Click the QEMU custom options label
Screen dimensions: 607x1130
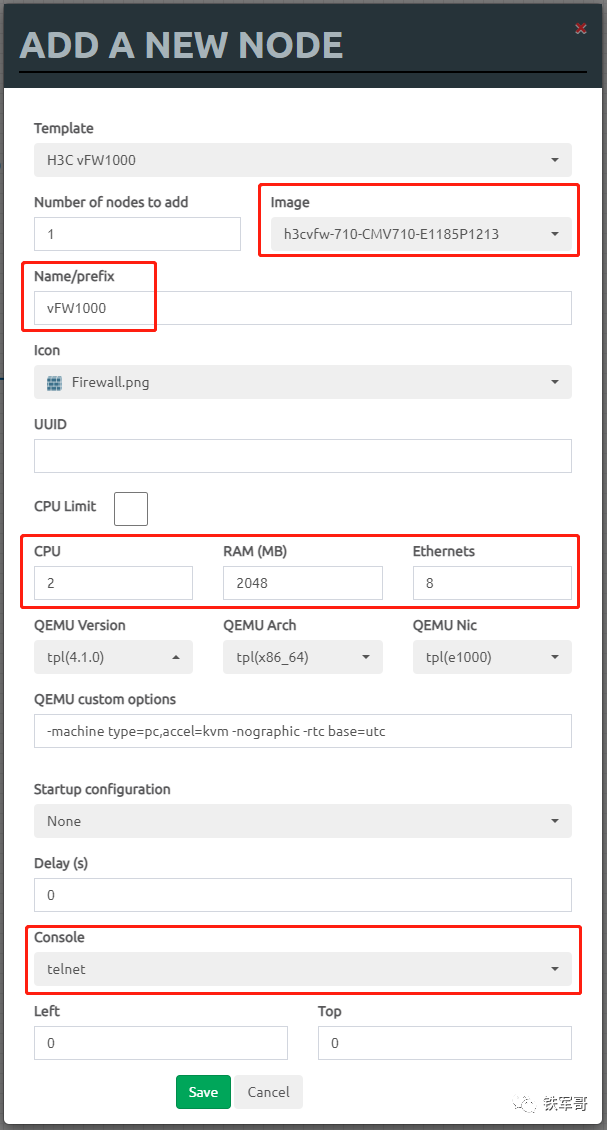click(105, 699)
